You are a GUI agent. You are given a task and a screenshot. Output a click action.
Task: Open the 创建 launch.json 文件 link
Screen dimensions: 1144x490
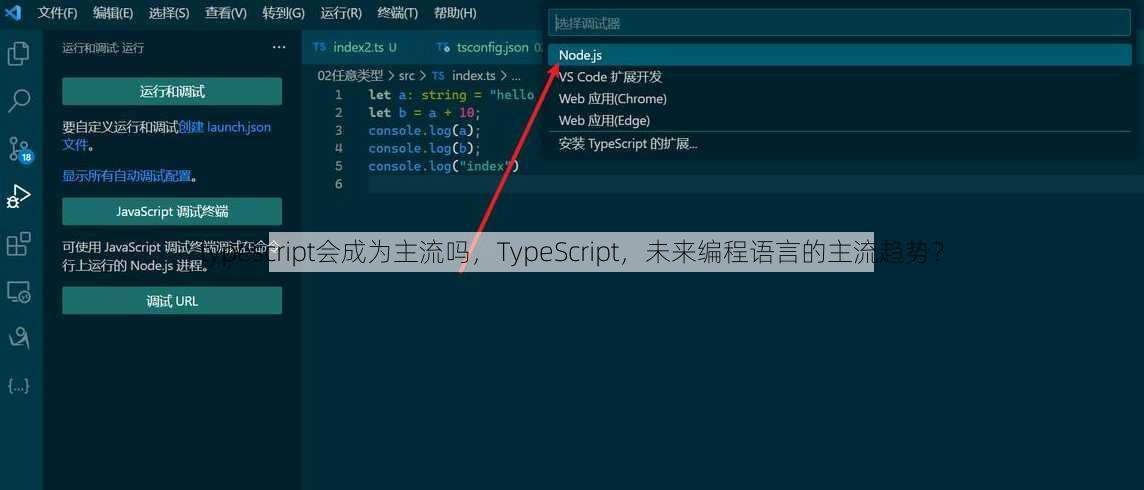click(x=225, y=127)
